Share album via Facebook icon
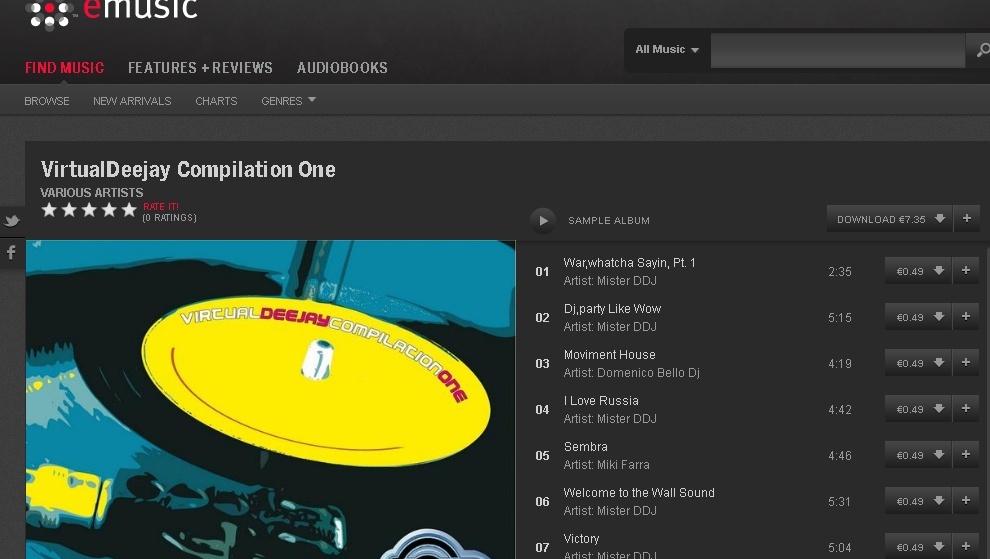 [11, 253]
